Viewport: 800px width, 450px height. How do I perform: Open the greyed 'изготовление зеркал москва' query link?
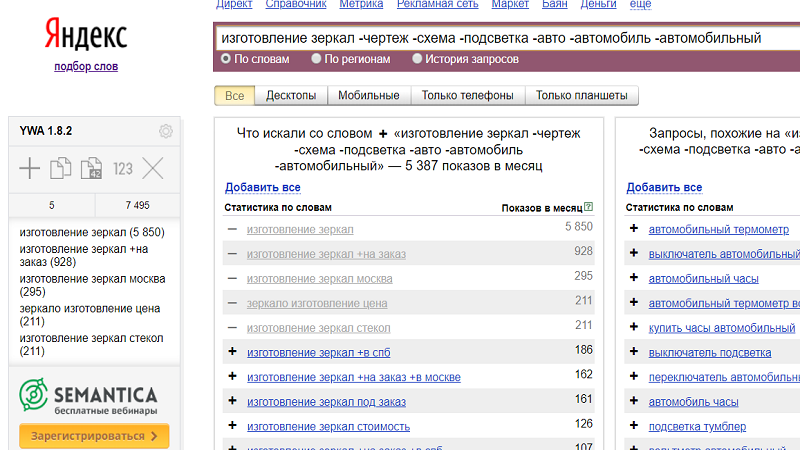[x=320, y=279]
